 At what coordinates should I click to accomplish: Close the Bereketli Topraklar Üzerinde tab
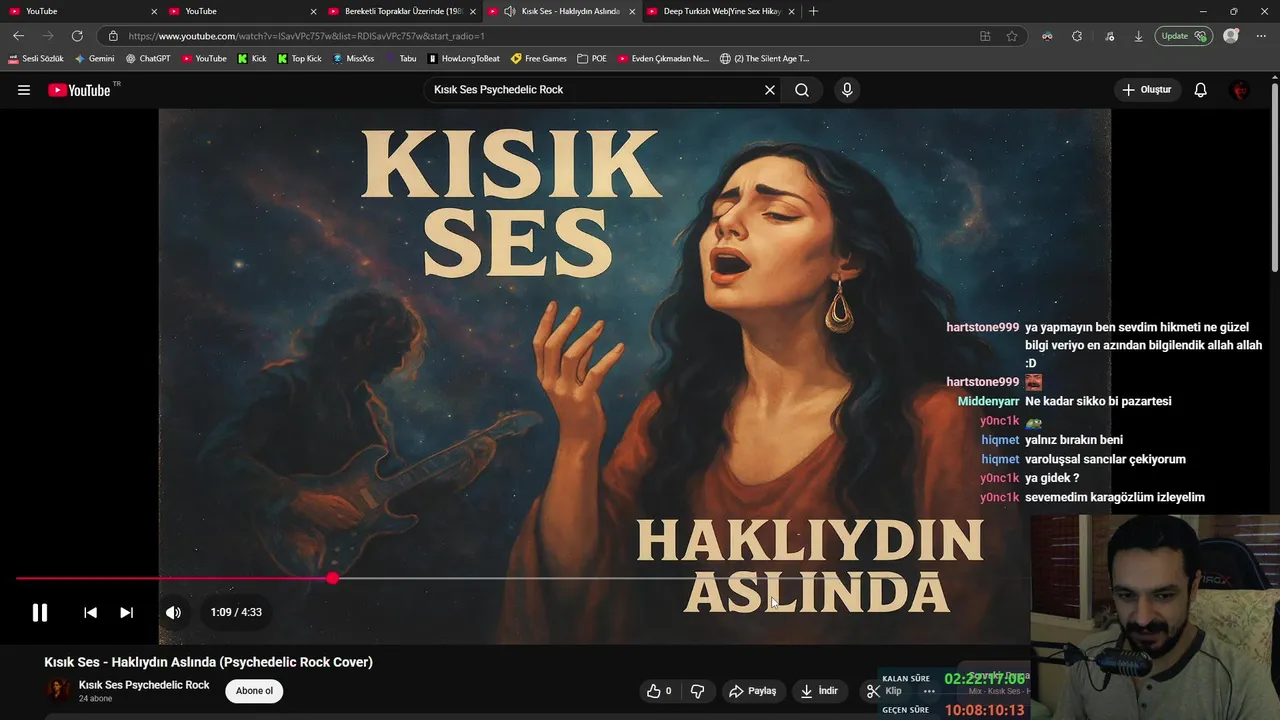click(473, 11)
